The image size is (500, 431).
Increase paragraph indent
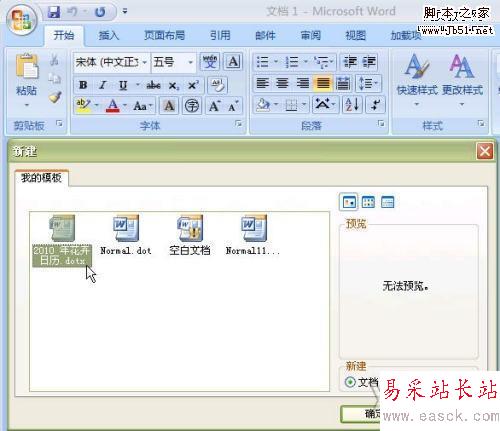(x=369, y=62)
